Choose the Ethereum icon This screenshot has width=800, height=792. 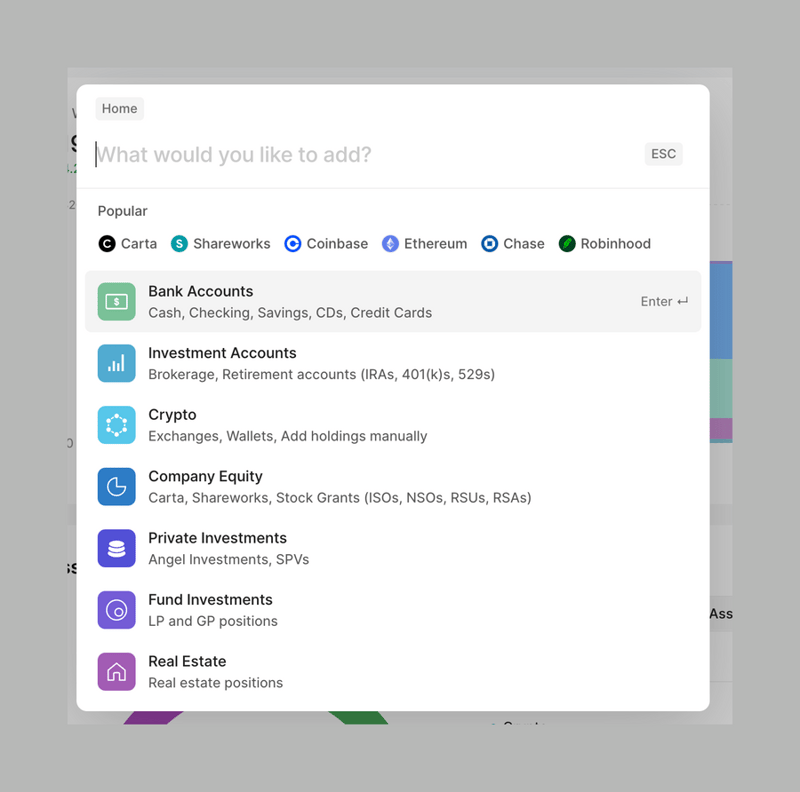click(390, 243)
